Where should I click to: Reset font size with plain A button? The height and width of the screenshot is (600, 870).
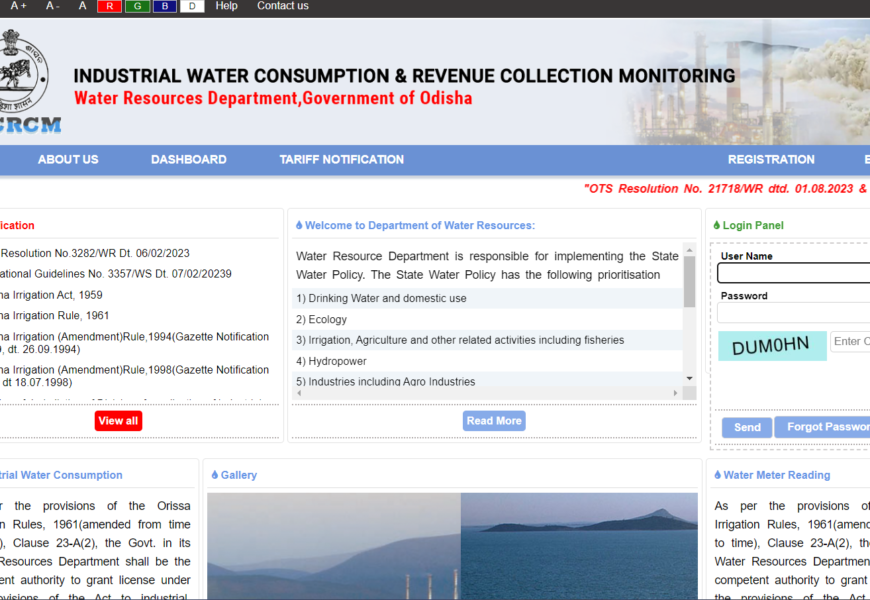click(83, 6)
